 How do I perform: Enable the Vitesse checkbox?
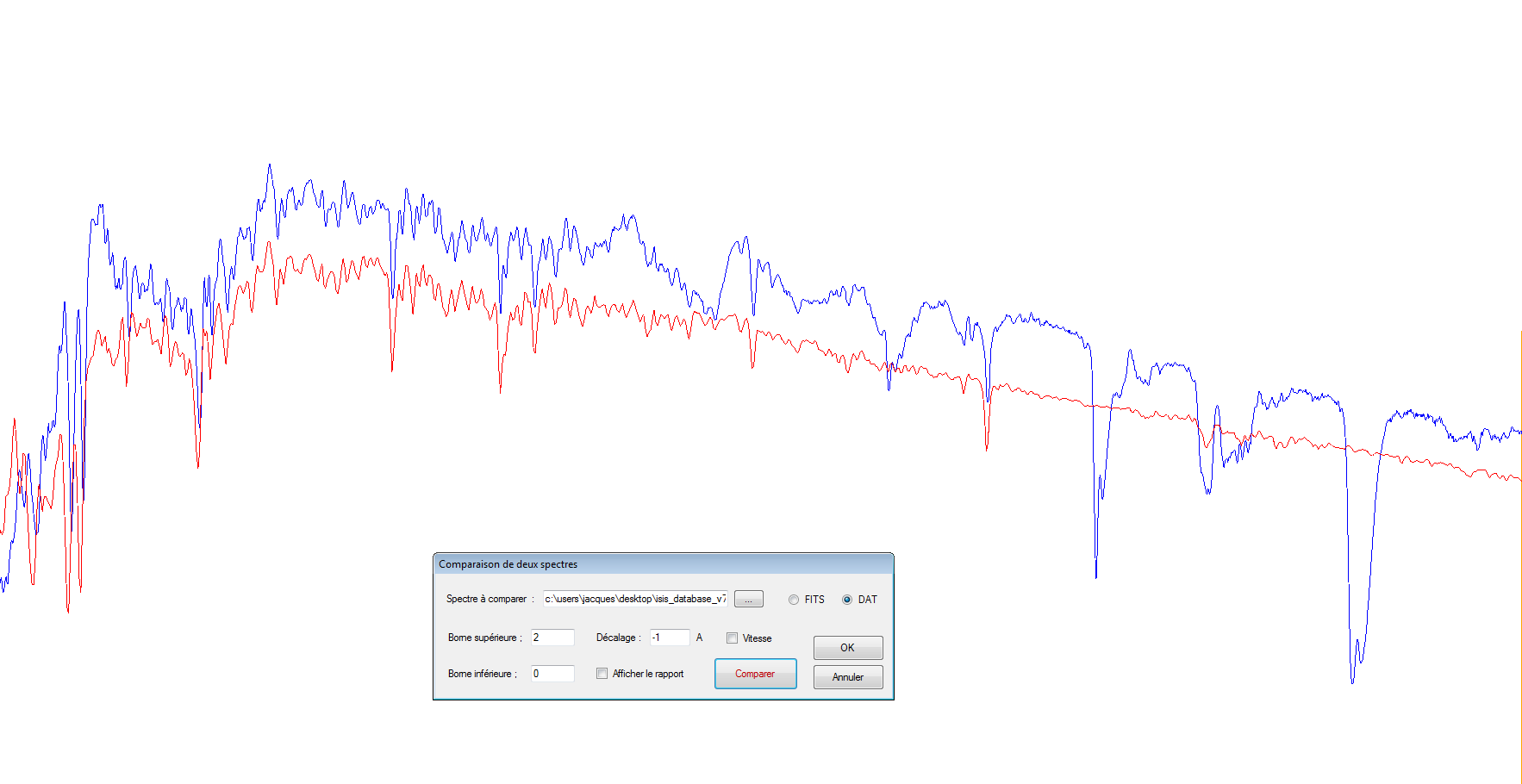tap(732, 638)
